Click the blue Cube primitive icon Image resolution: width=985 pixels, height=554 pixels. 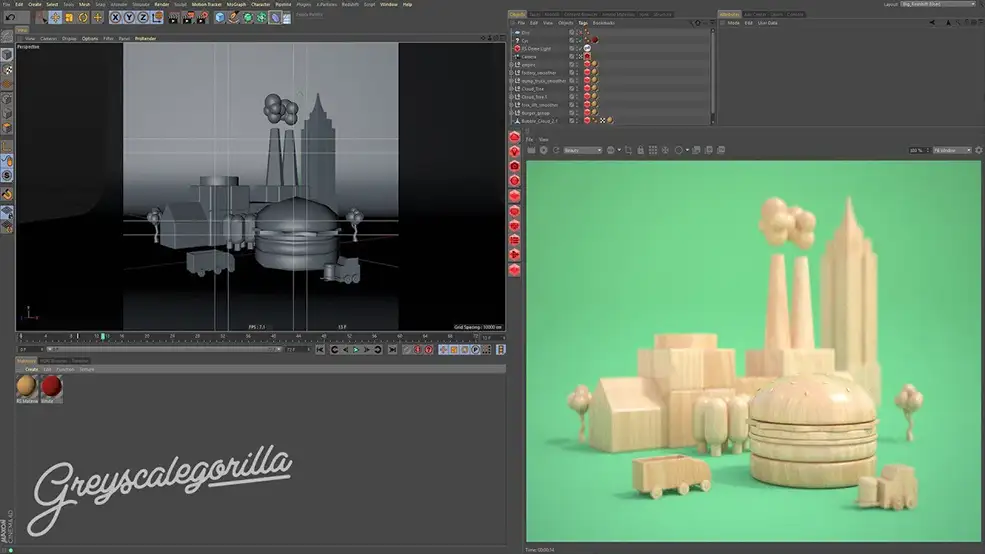[220, 18]
